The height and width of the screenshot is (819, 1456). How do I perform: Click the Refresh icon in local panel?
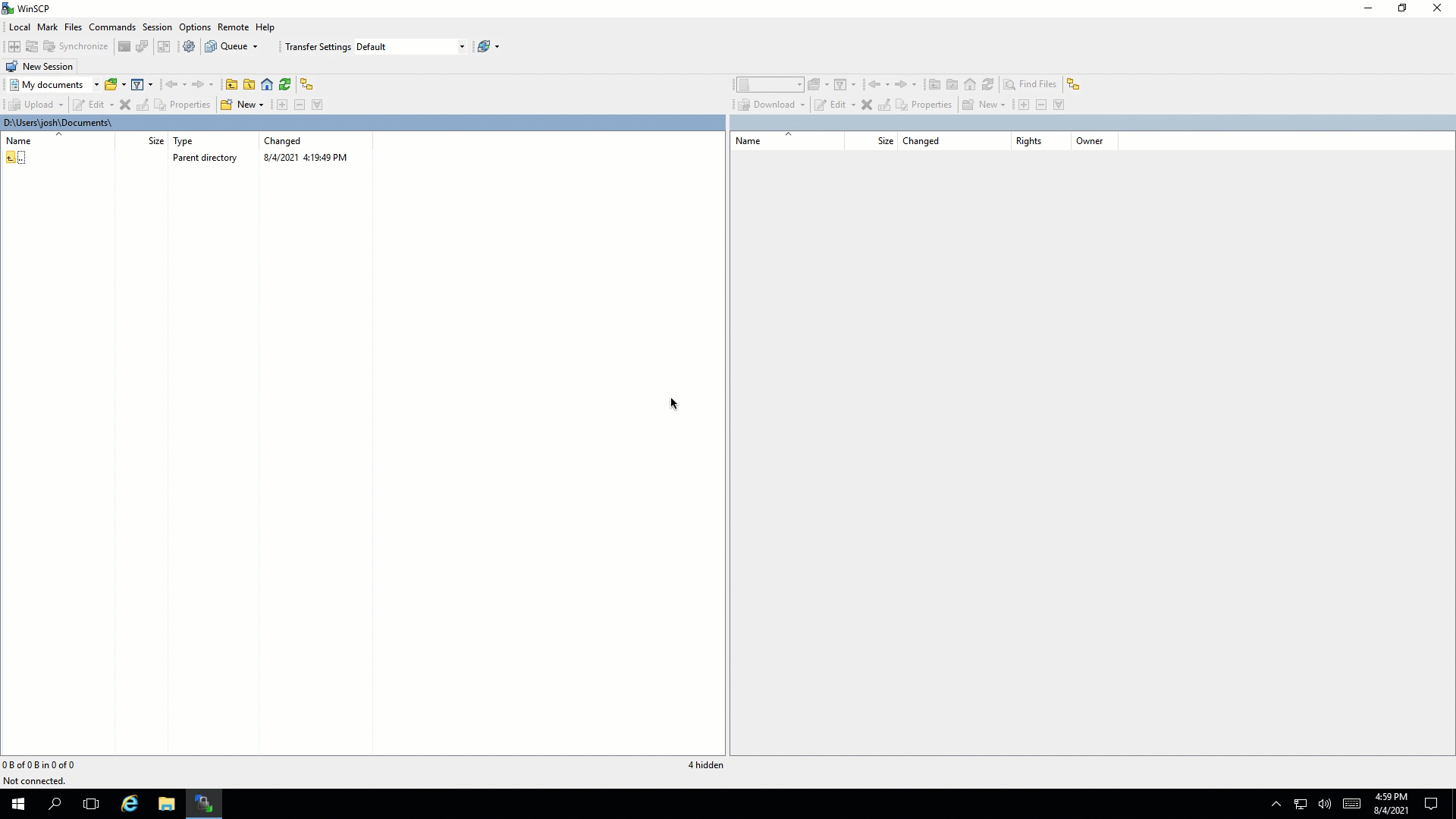coord(285,84)
